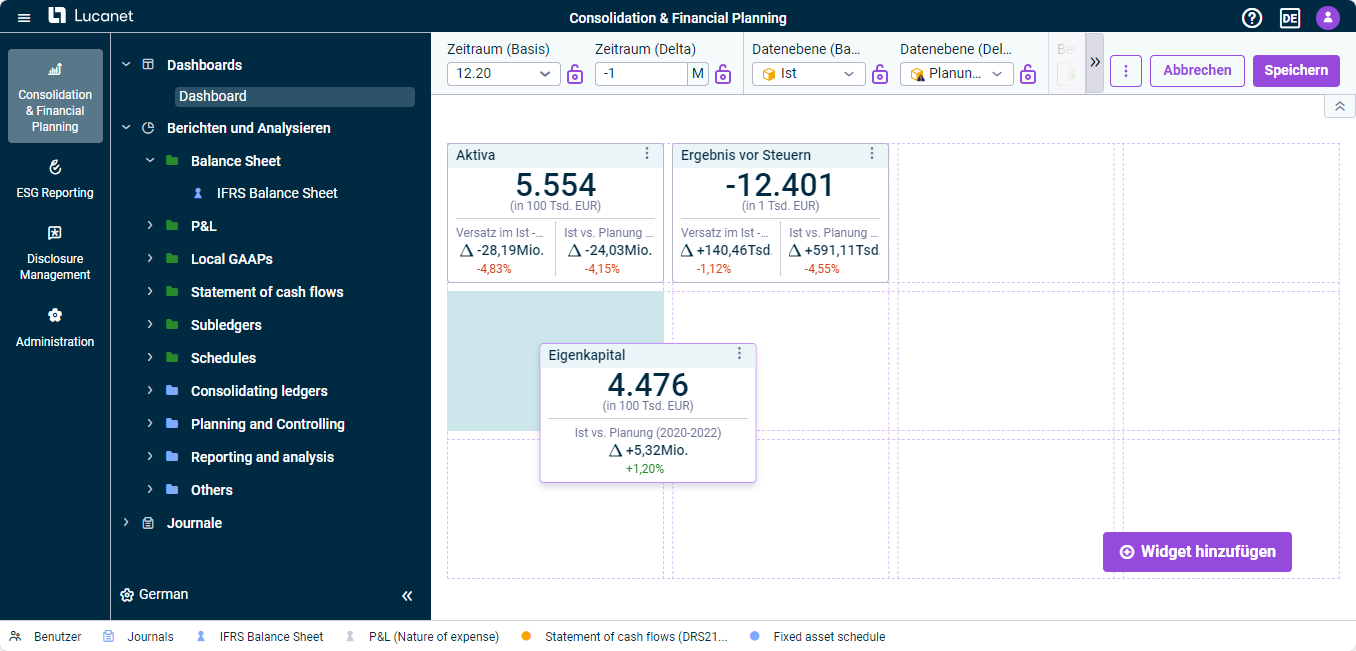
Task: Open Disclosure Management module
Action: [x=55, y=253]
